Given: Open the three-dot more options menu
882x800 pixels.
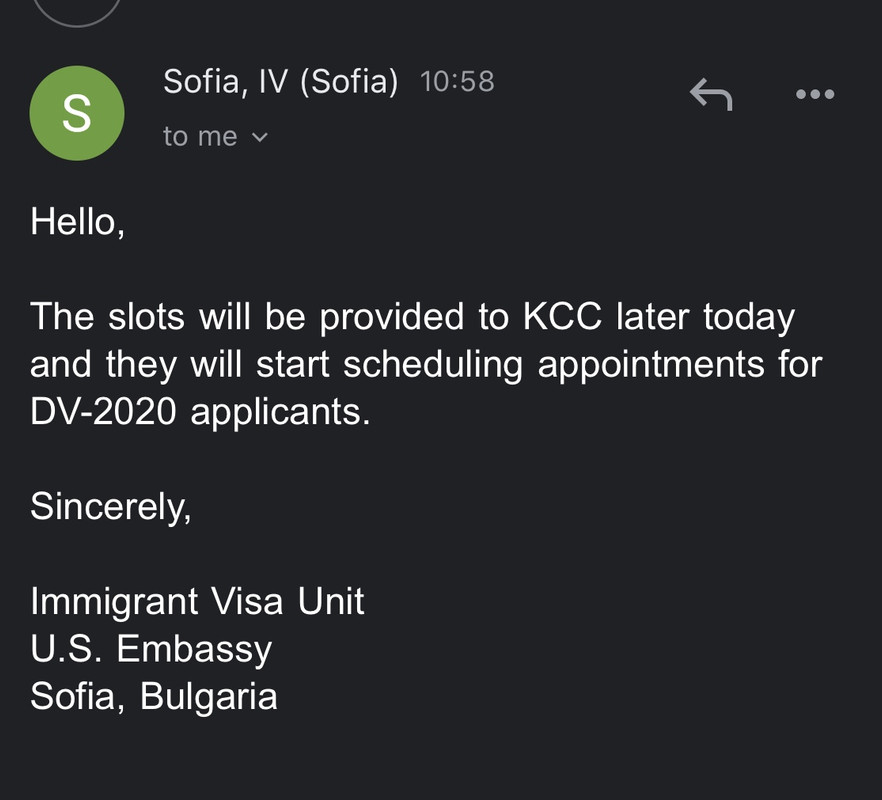Looking at the screenshot, I should point(814,94).
